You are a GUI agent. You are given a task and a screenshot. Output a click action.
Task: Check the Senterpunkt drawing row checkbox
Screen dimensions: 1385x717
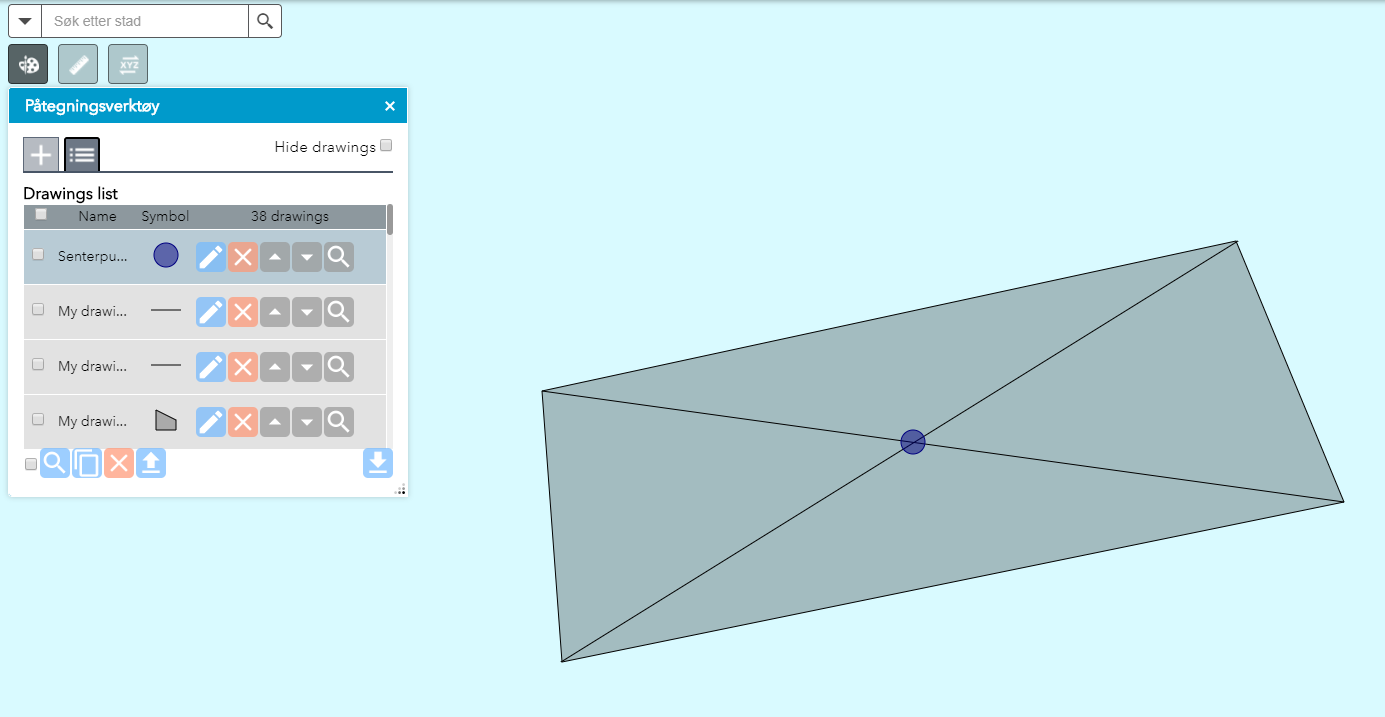tap(38, 255)
